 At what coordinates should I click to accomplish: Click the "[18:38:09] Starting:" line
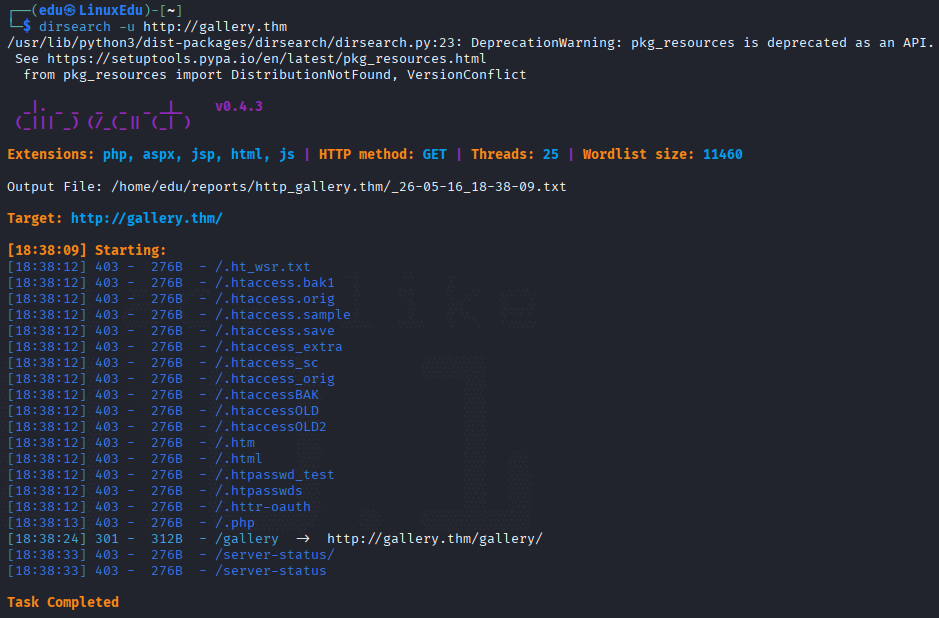(87, 250)
